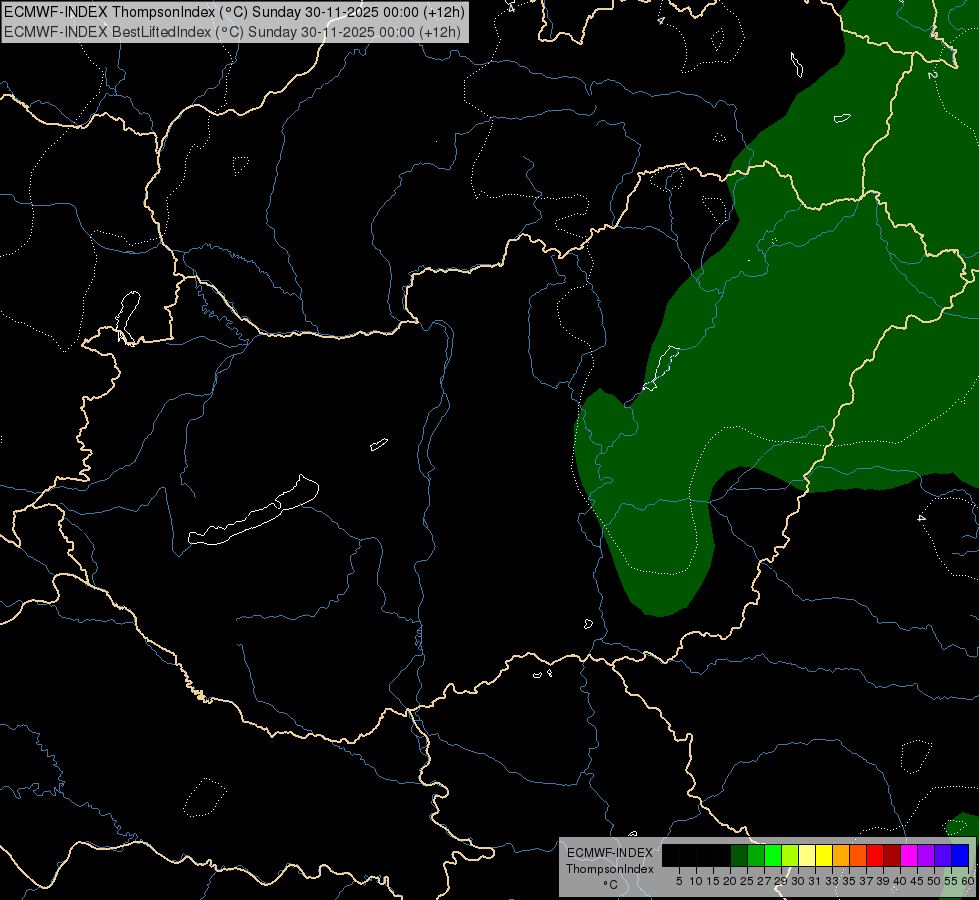Click the legend label "ECMWF-INDEX"
The image size is (979, 900).
pyautogui.click(x=609, y=853)
